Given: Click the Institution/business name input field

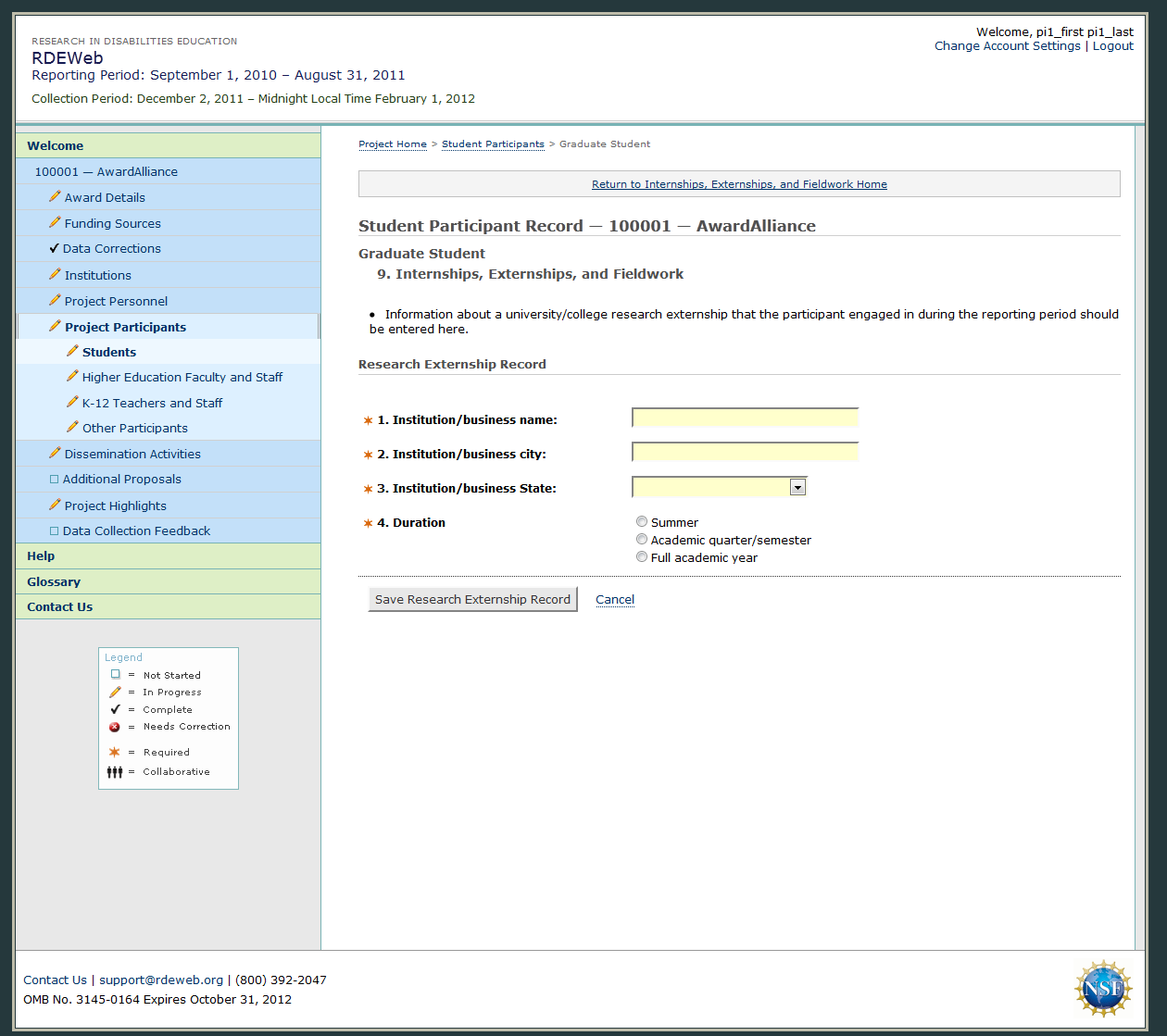Looking at the screenshot, I should click(x=745, y=418).
